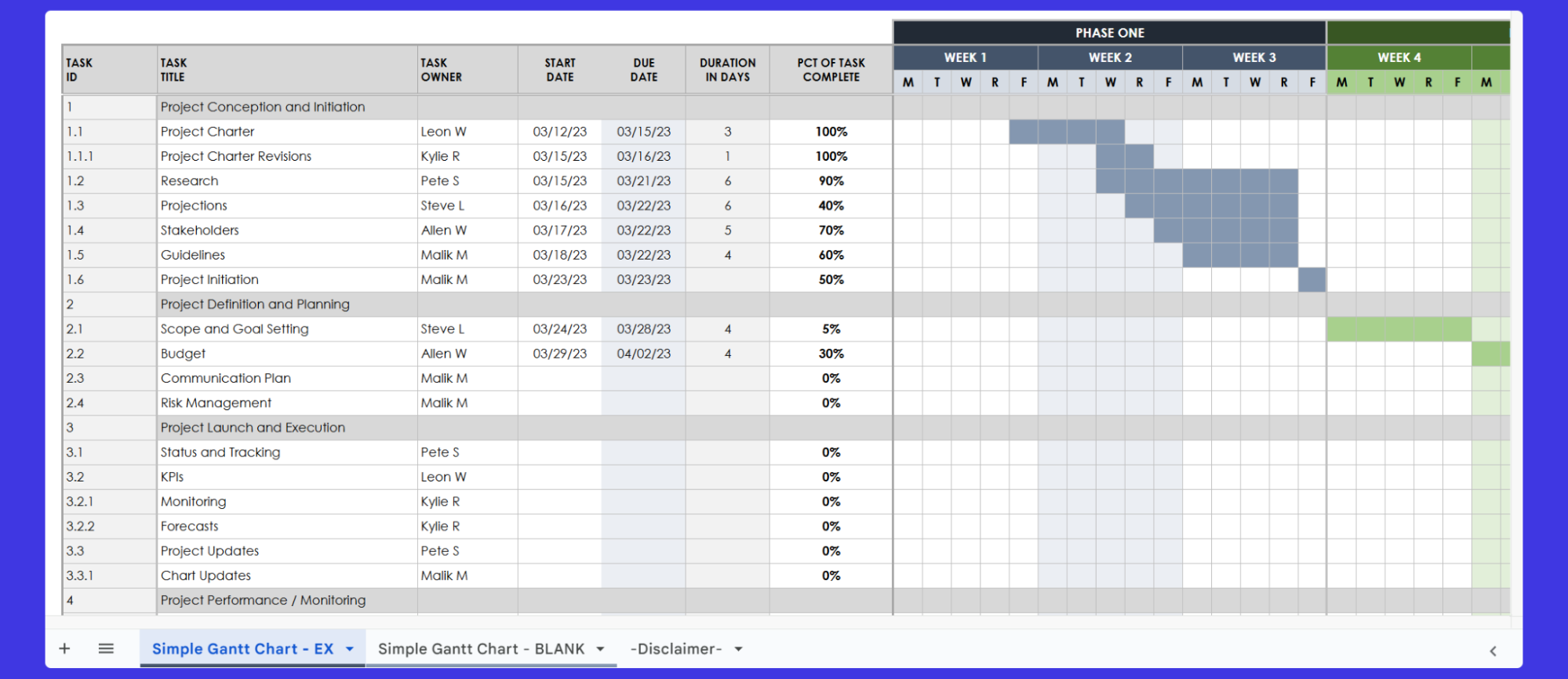
Task: Select the WEEK 3 header cell
Action: point(1254,57)
